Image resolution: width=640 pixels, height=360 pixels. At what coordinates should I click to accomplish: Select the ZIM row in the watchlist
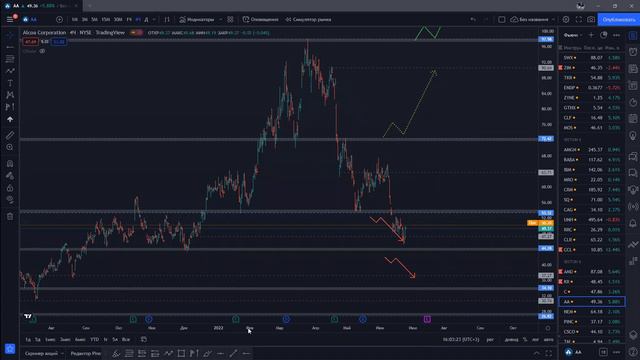[591, 68]
